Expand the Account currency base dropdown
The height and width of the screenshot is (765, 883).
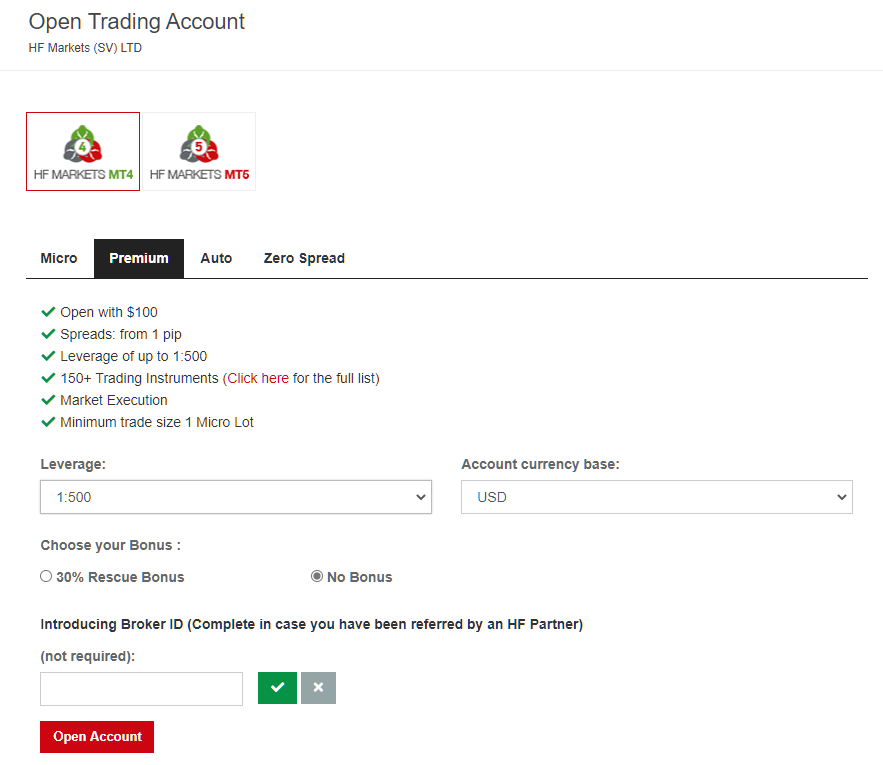click(657, 497)
